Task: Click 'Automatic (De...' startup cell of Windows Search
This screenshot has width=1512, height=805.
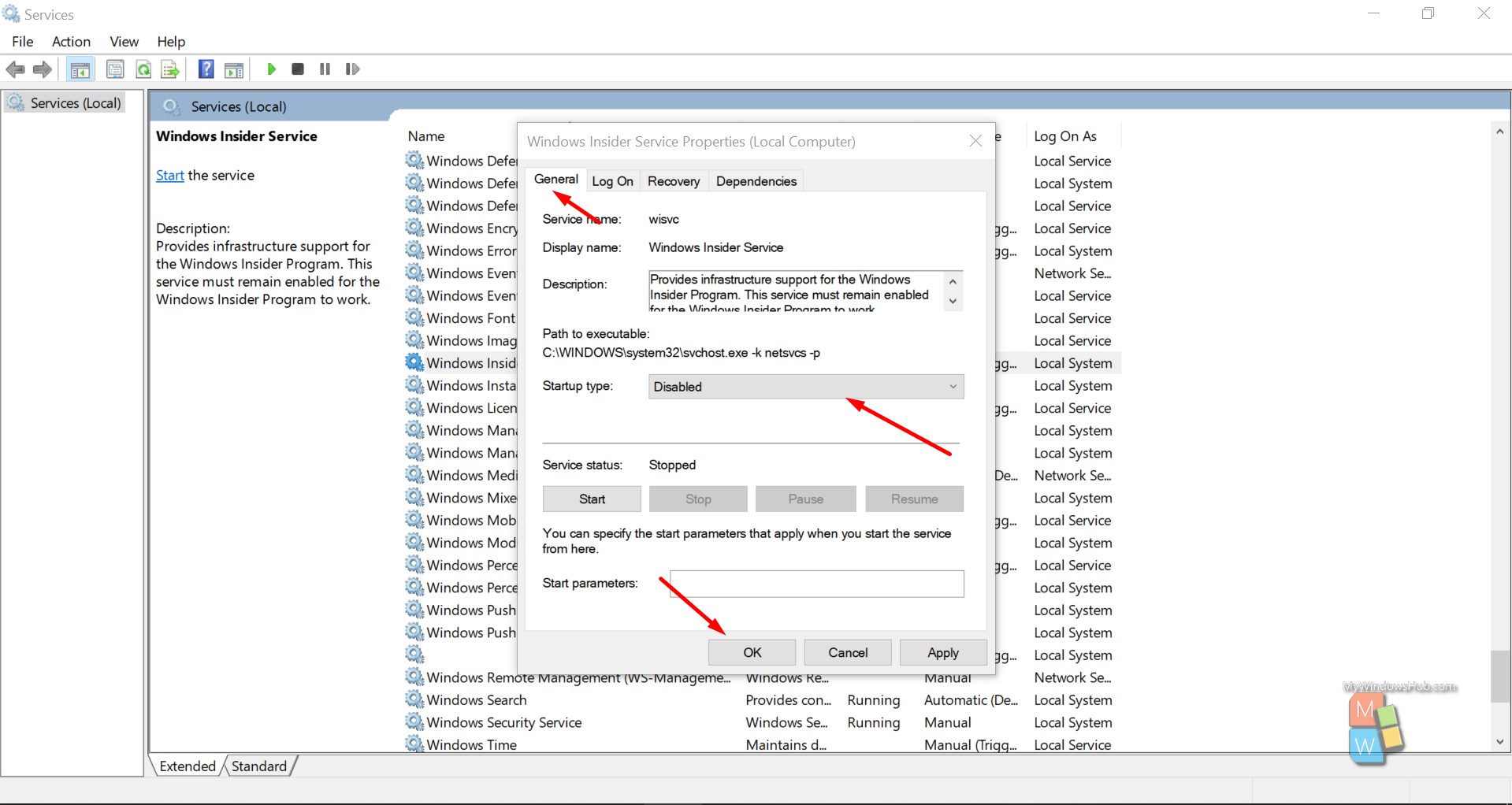Action: (x=971, y=700)
